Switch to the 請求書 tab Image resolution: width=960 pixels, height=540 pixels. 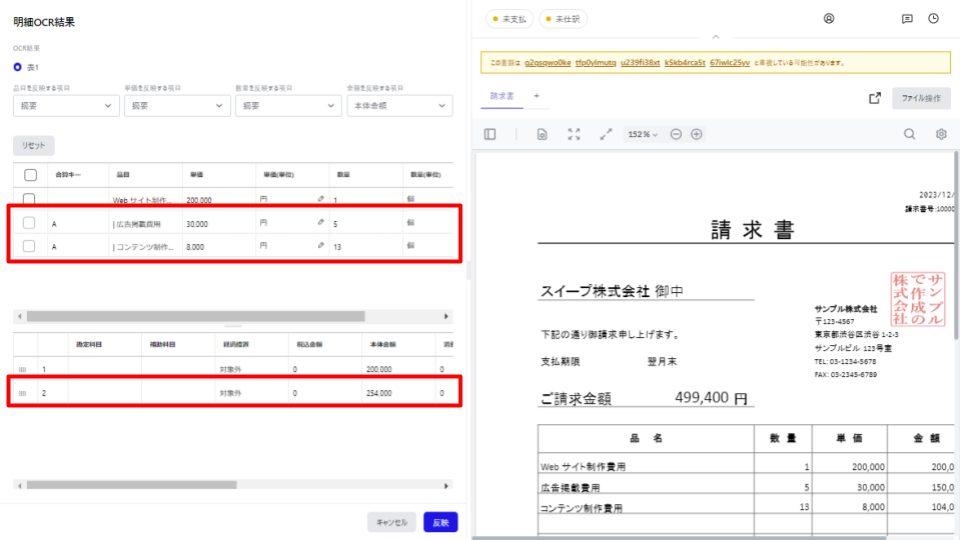501,96
